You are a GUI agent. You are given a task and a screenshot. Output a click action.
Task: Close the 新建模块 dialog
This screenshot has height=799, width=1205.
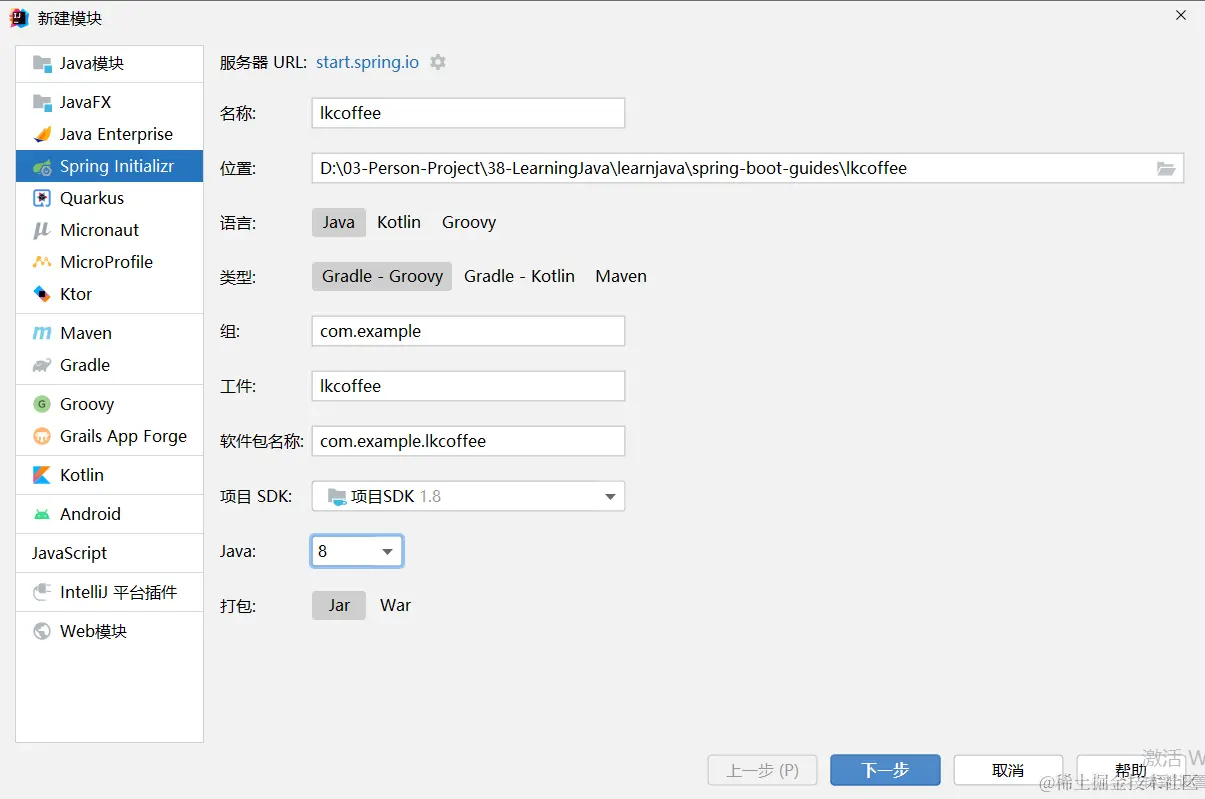coord(1181,15)
